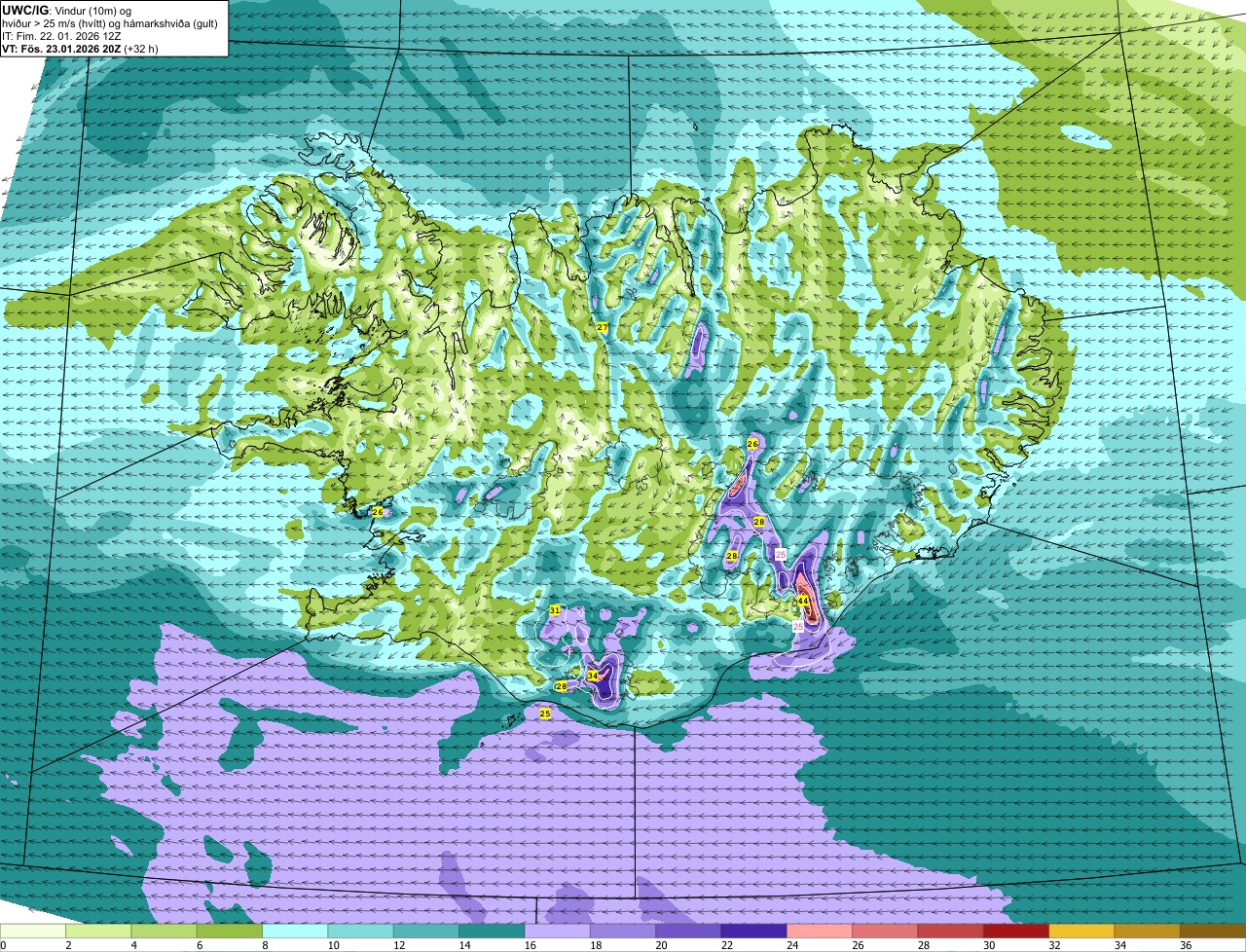The width and height of the screenshot is (1246, 952).
Task: Select the initial time "IT: Fim. 22. 01. 2026 12Z"
Action: click(61, 35)
